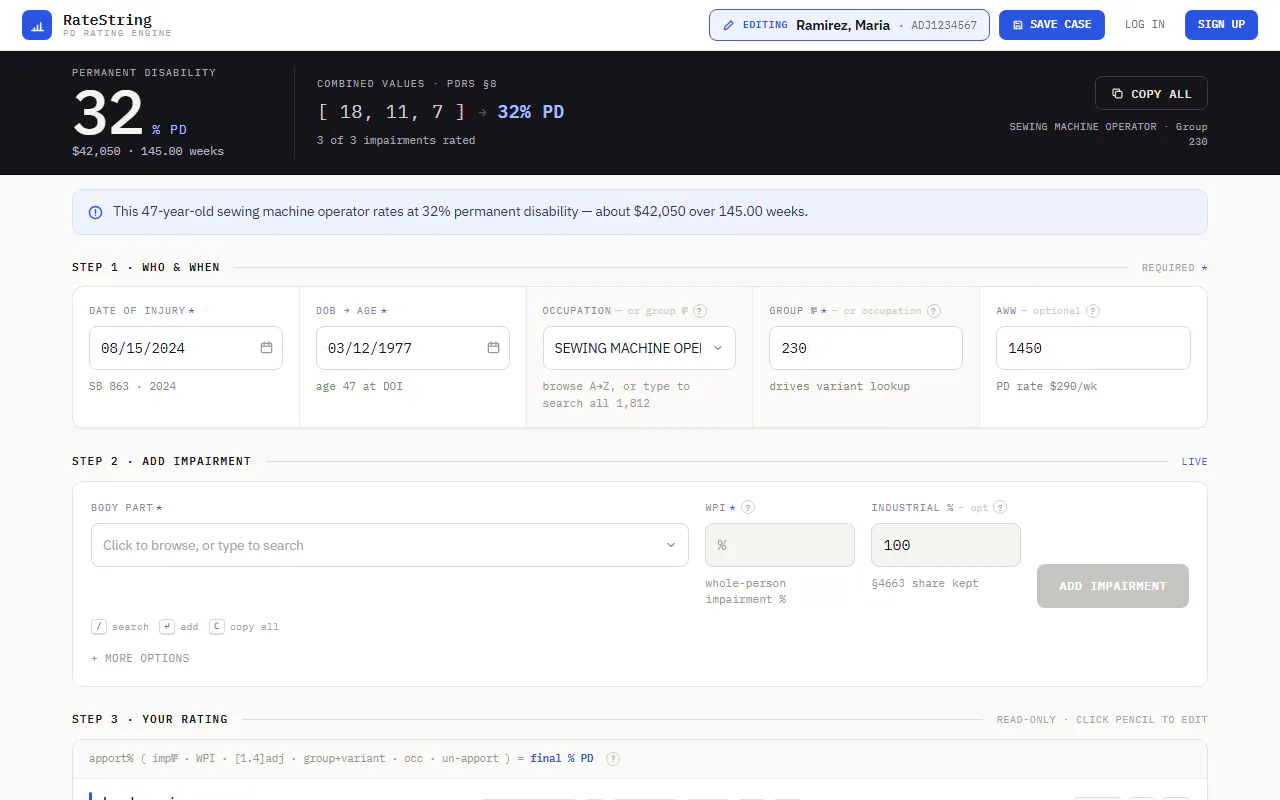Show help for the WPI field
The height and width of the screenshot is (800, 1280).
[x=748, y=508]
